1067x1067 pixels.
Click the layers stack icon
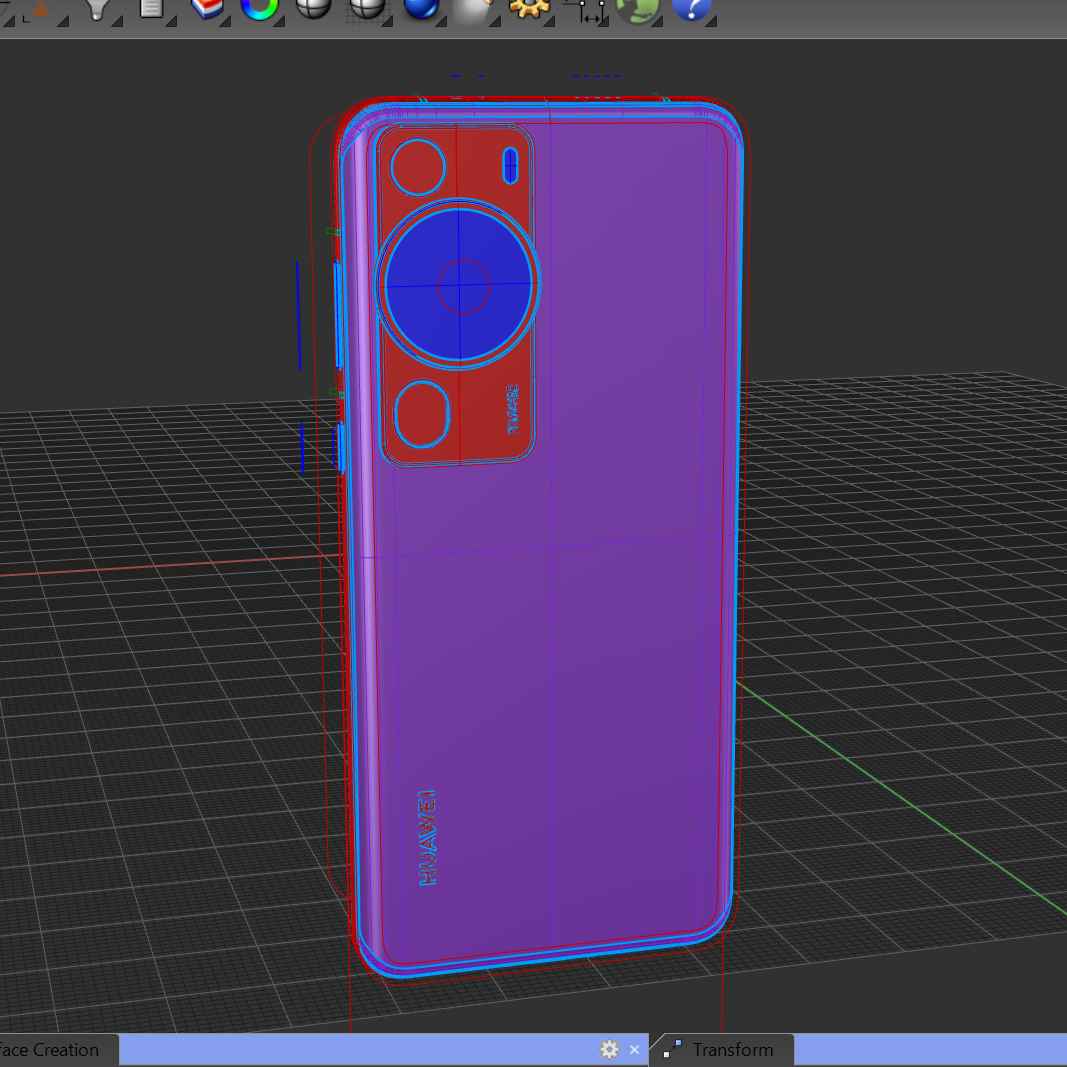(x=207, y=8)
